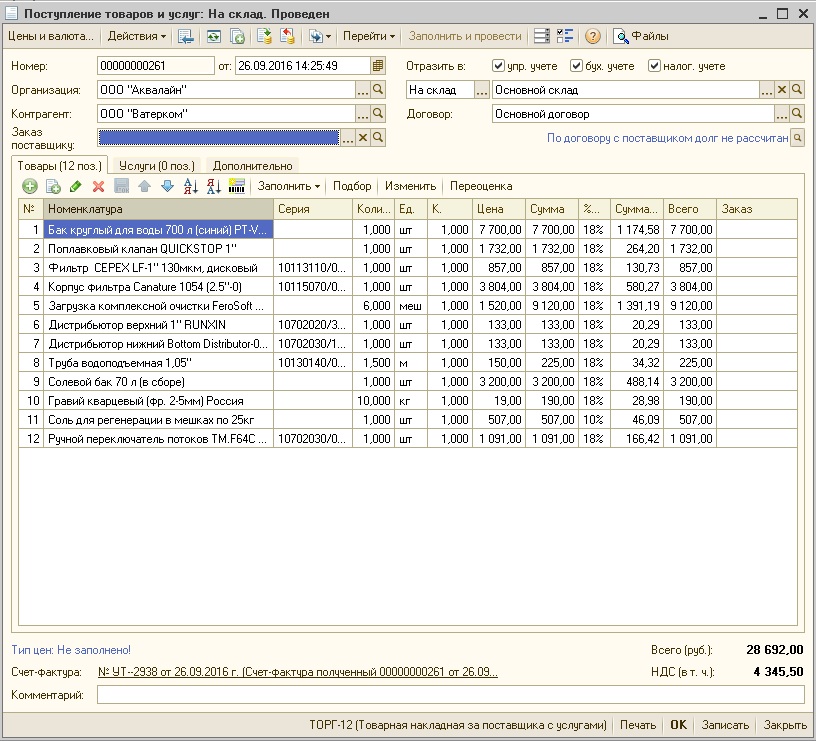Sort rows ascending A-Z
816x741 pixels.
coord(190,186)
